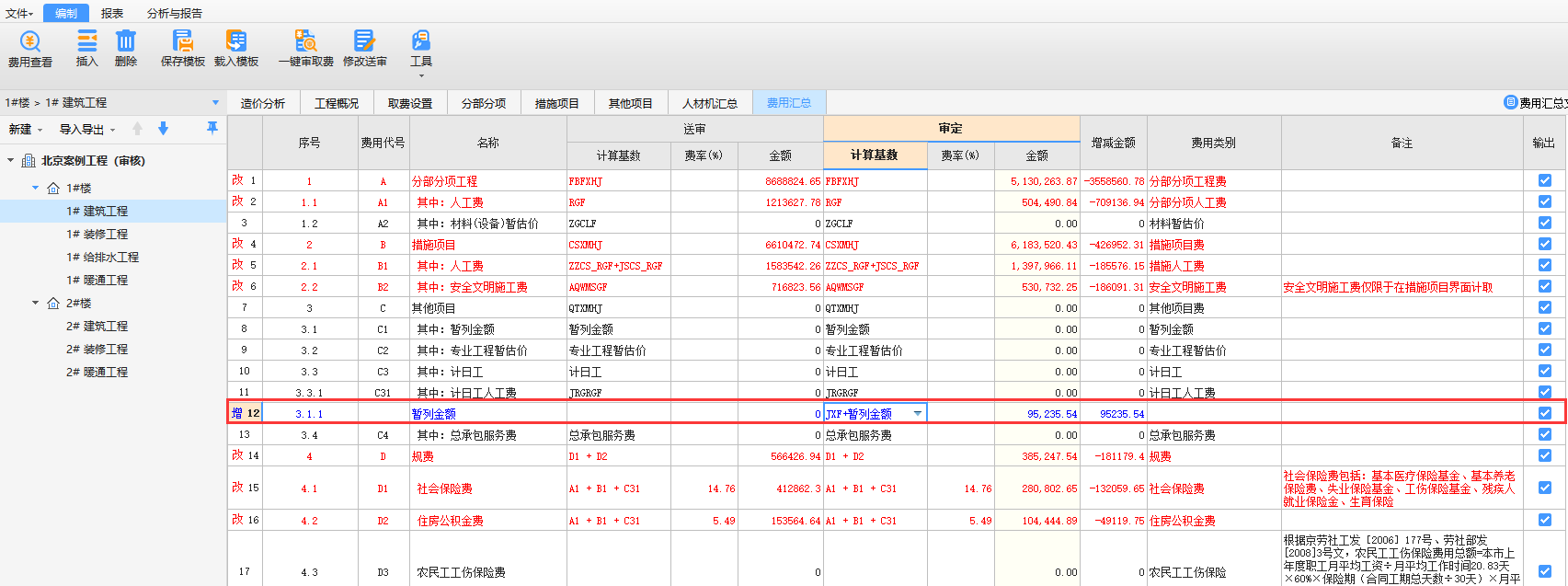Collapse the 1#楼 tree node
The image size is (1568, 586).
pos(36,188)
